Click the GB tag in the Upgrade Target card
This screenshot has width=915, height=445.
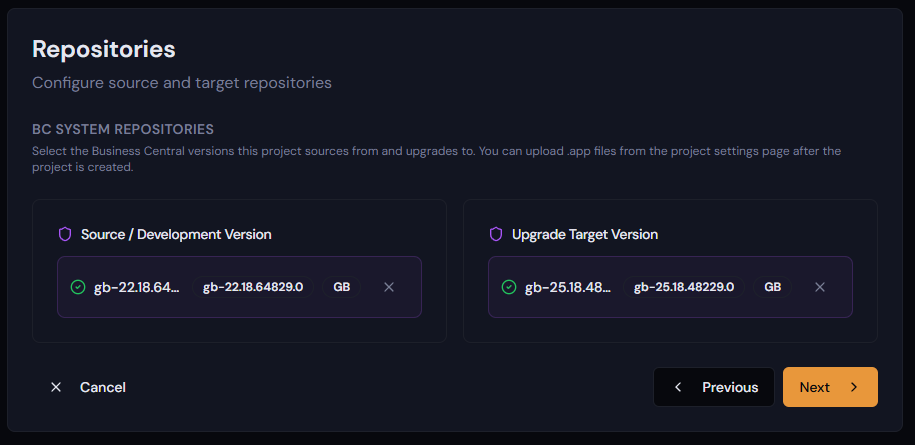point(773,287)
